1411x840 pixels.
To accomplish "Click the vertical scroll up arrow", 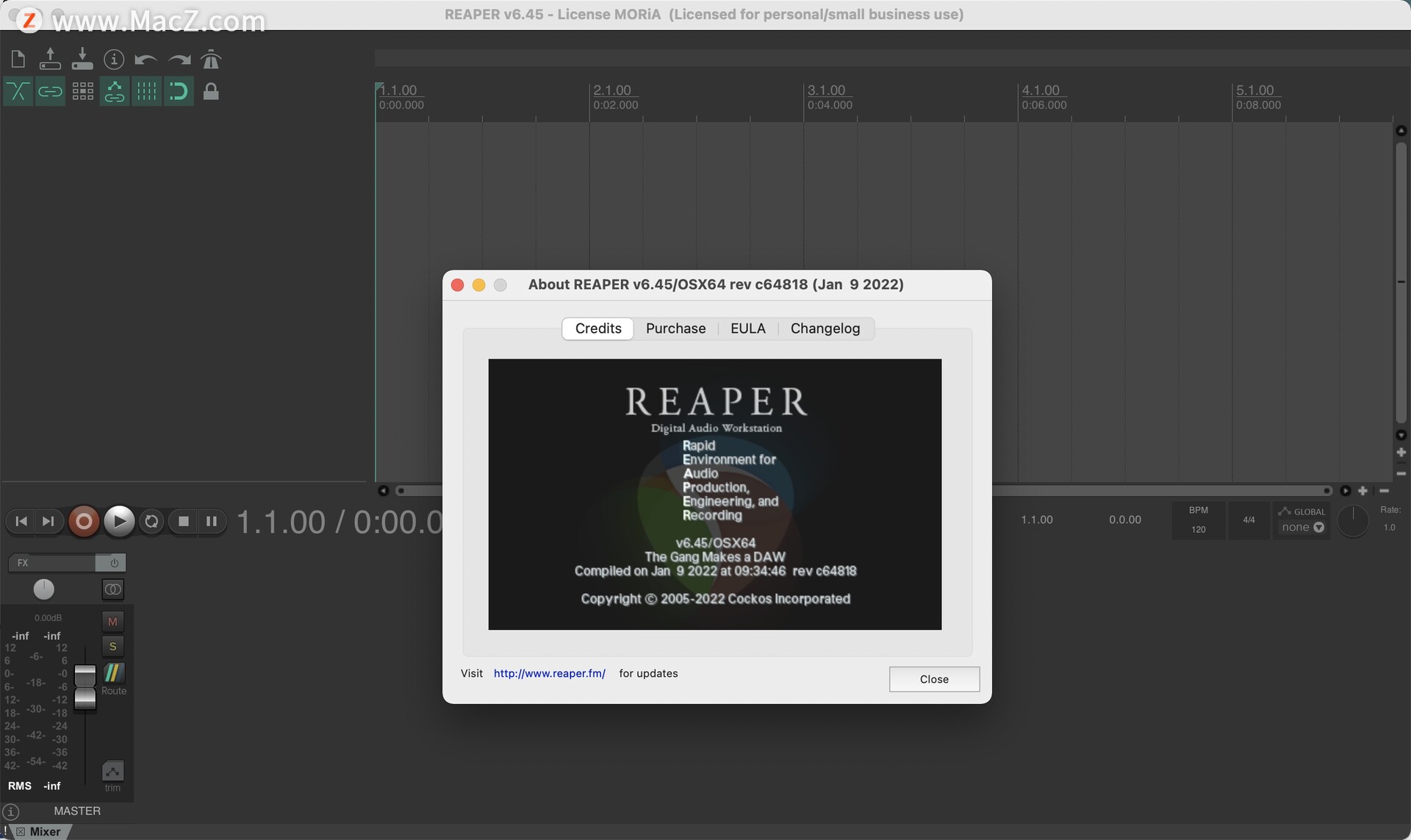I will [1401, 130].
